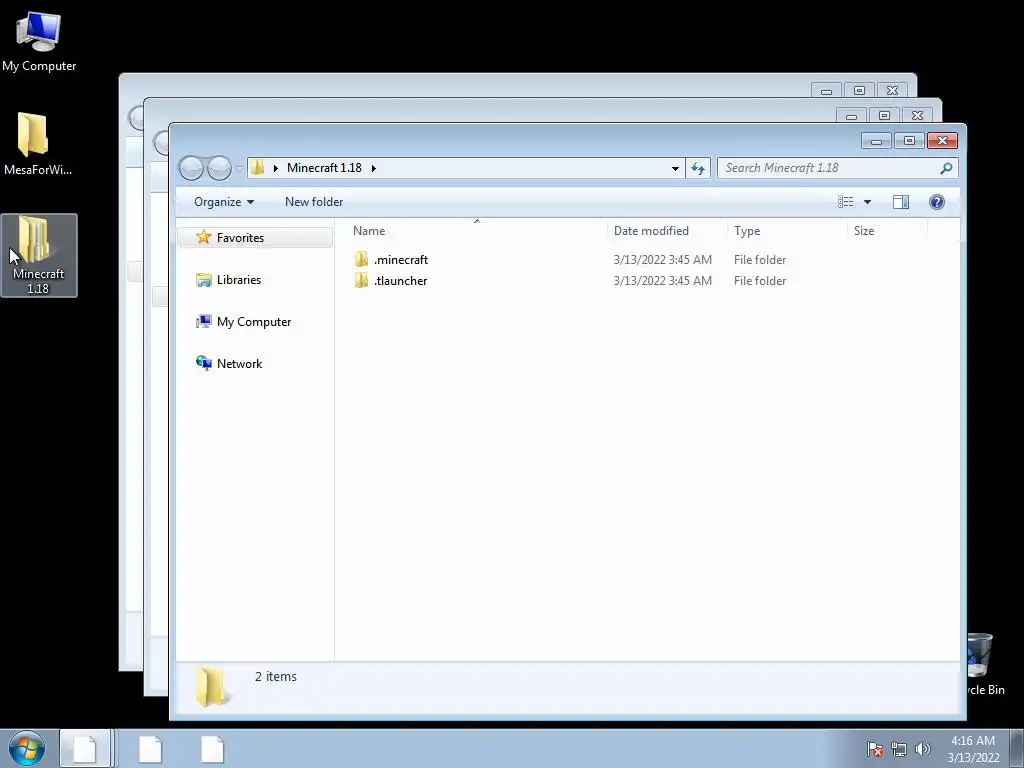Click the first taskbar window button
The image size is (1024, 768).
[x=85, y=748]
